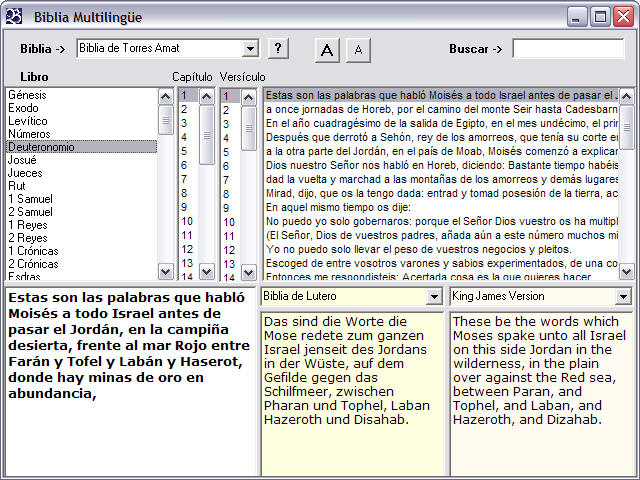Viewport: 640px width, 480px height.
Task: Click Libro list scroll down arrow
Action: [x=166, y=271]
